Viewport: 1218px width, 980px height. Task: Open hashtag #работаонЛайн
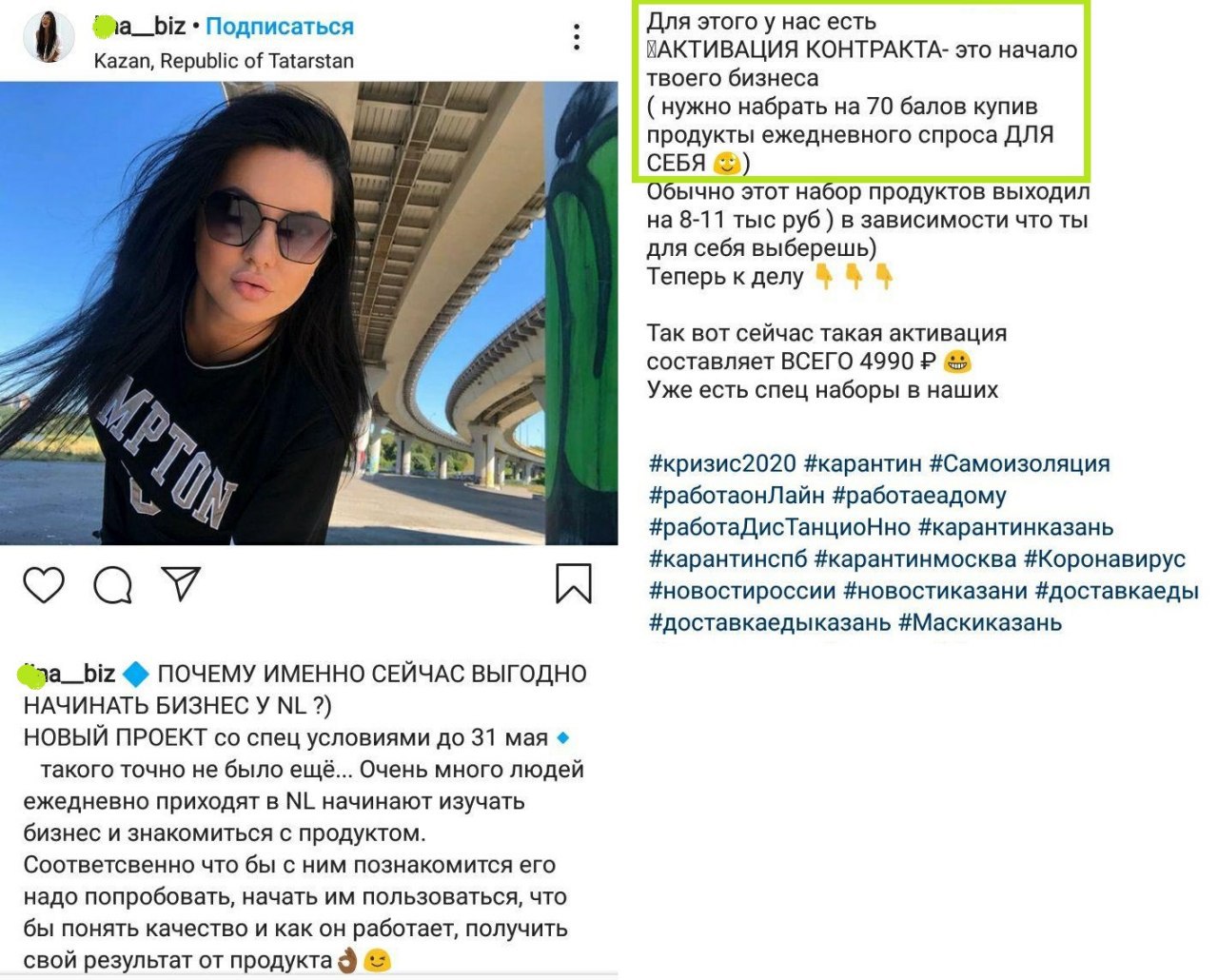[737, 495]
